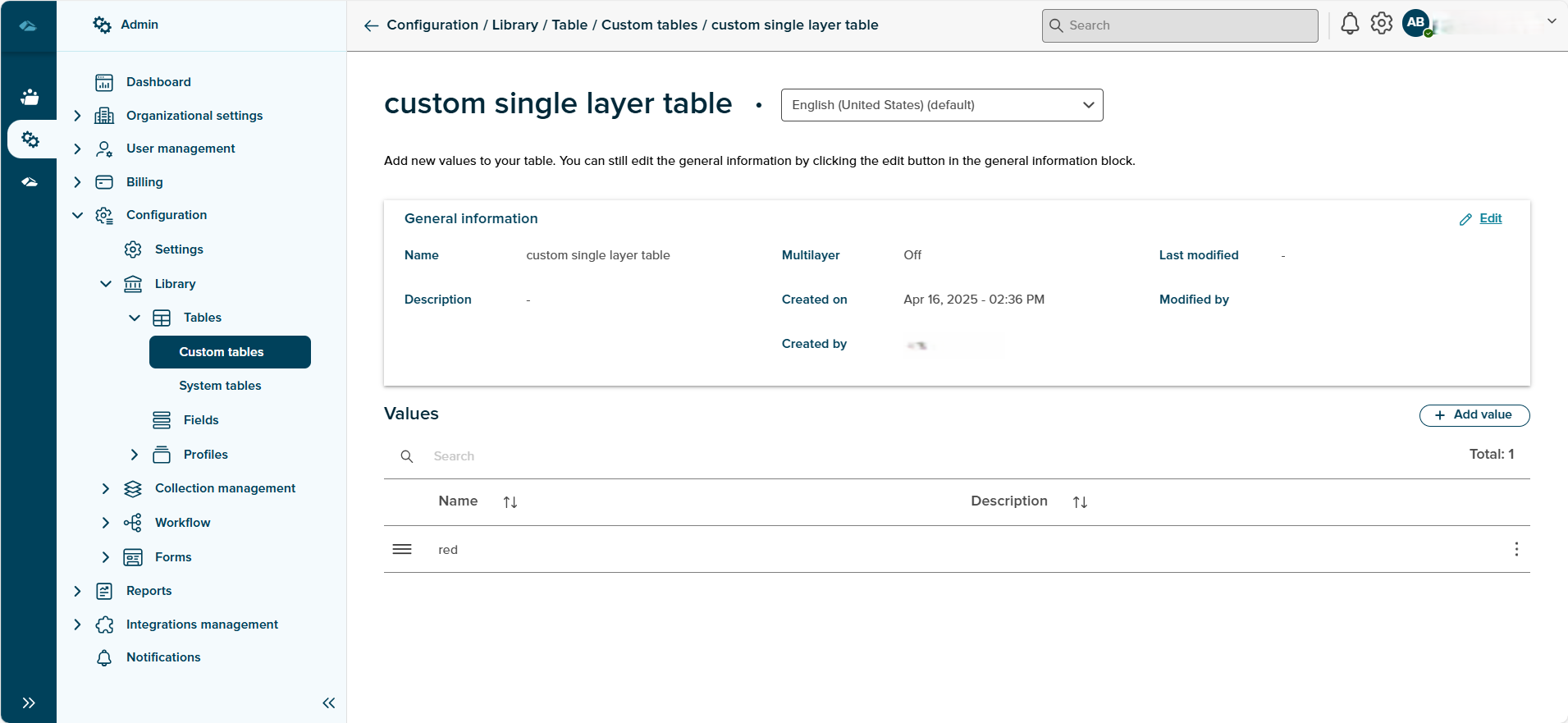Grab the drag handle on red row
The width and height of the screenshot is (1568, 723).
coord(402,549)
